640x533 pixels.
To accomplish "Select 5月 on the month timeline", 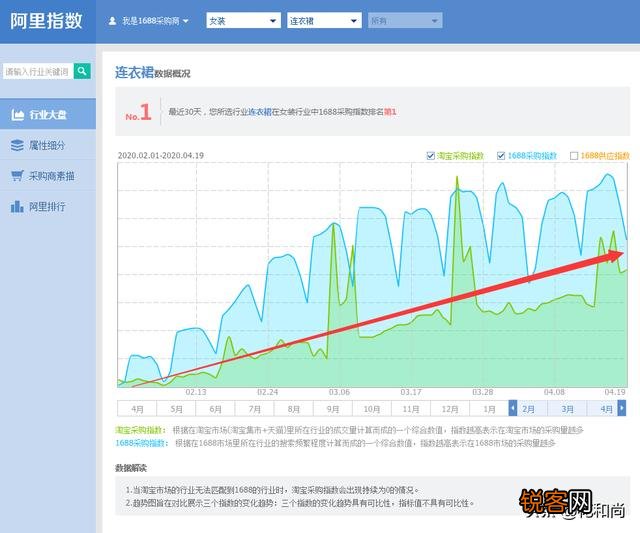I will 176,409.
